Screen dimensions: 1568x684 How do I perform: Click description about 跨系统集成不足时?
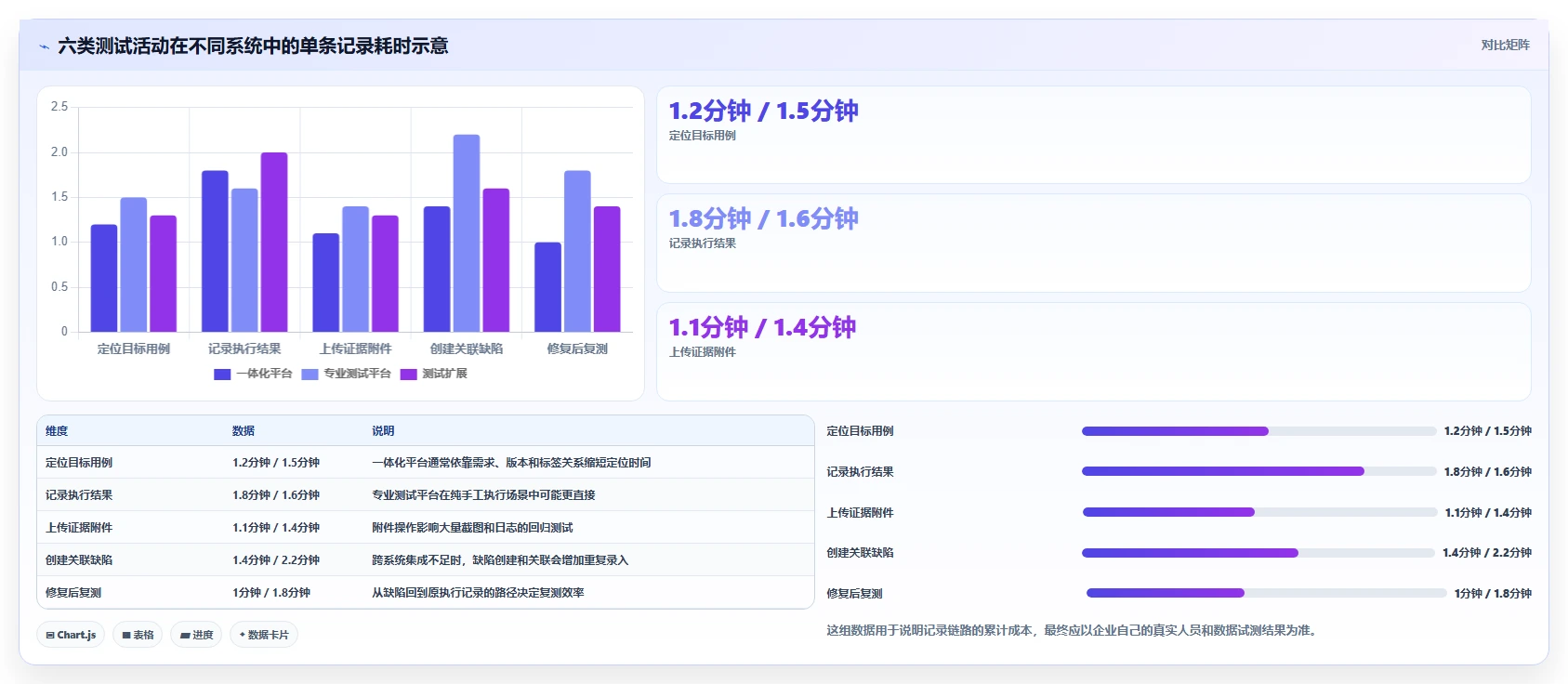[x=500, y=560]
